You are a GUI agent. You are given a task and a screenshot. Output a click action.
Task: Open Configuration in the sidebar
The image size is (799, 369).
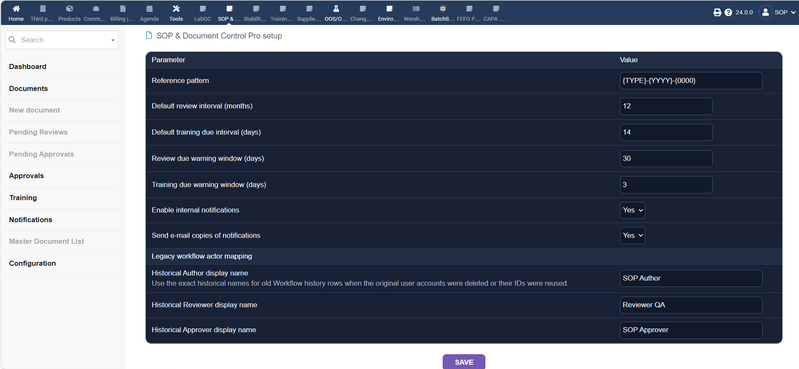tap(32, 263)
